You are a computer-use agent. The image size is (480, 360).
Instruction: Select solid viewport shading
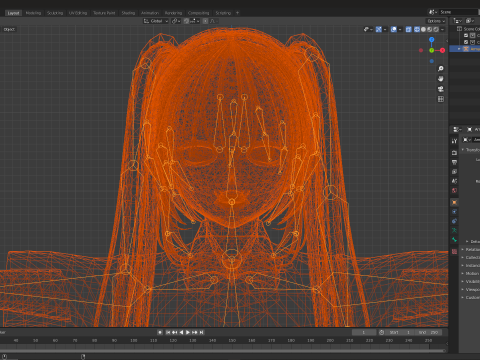coord(423,29)
